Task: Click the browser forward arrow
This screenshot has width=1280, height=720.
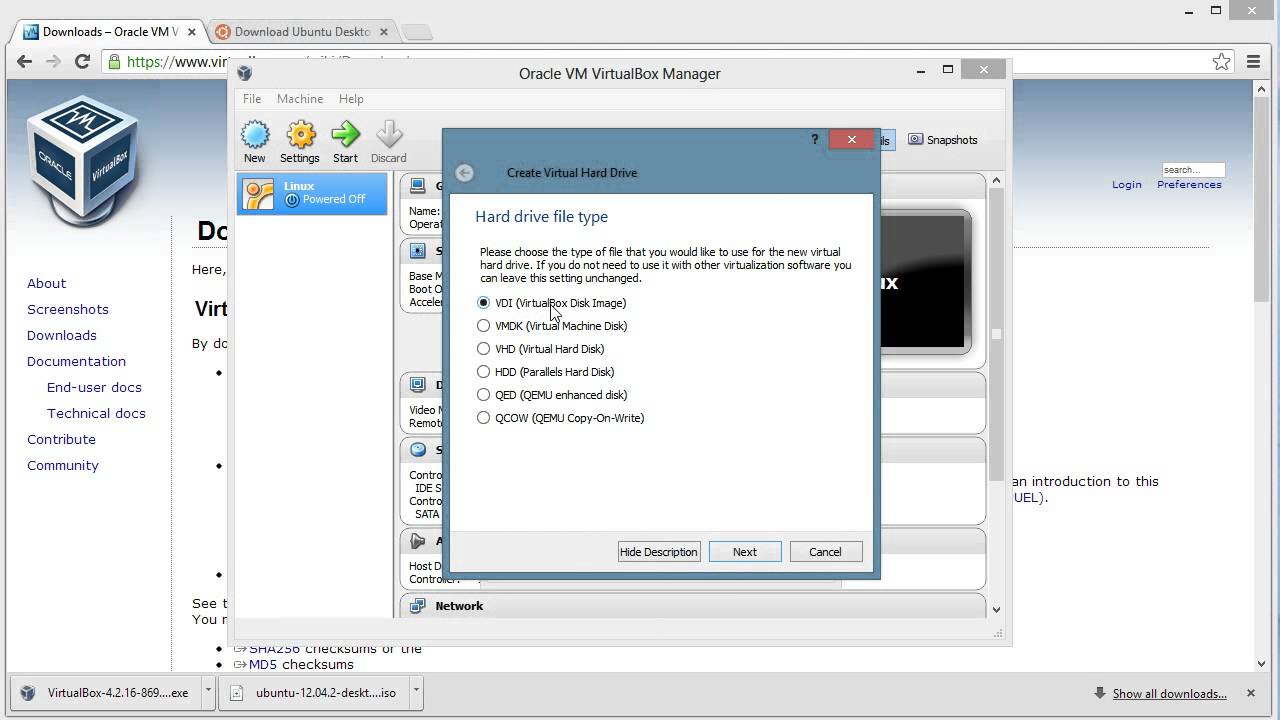Action: [x=54, y=61]
